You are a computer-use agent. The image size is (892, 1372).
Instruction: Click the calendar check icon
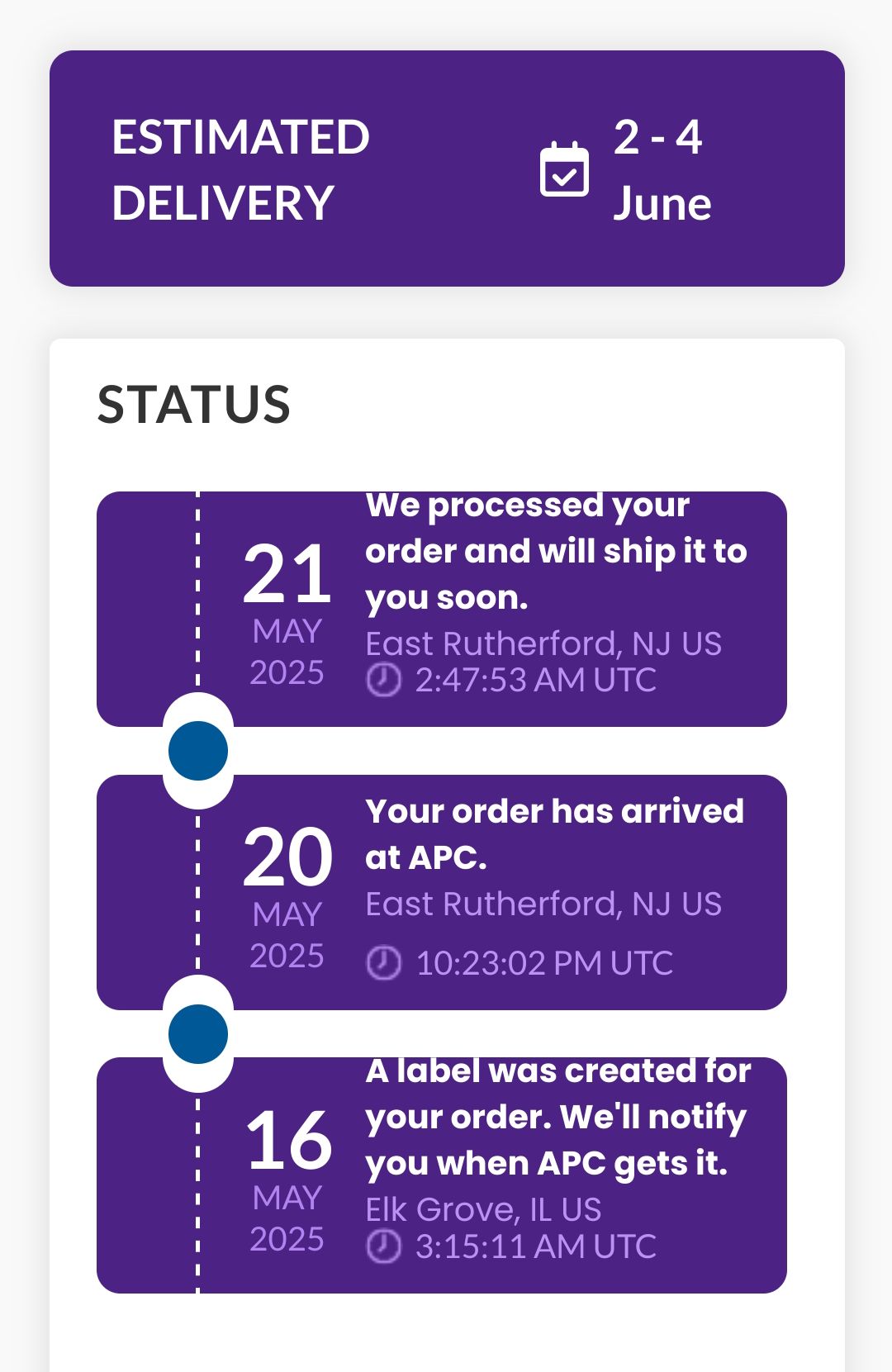564,169
